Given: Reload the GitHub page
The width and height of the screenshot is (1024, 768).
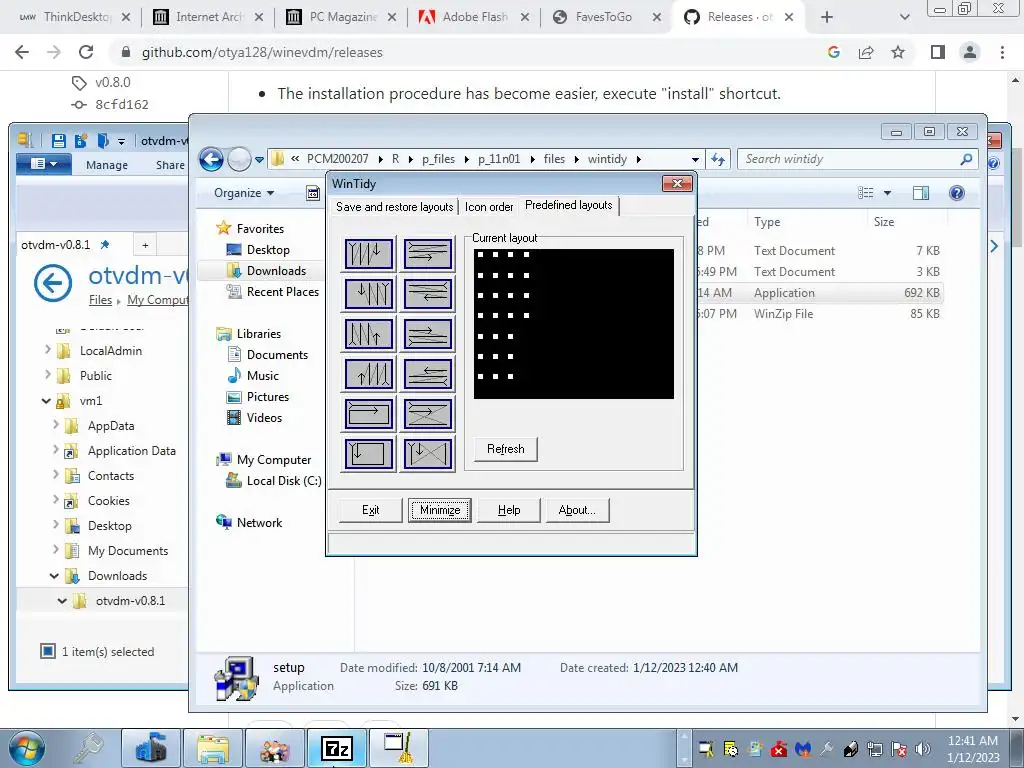Looking at the screenshot, I should (x=86, y=52).
